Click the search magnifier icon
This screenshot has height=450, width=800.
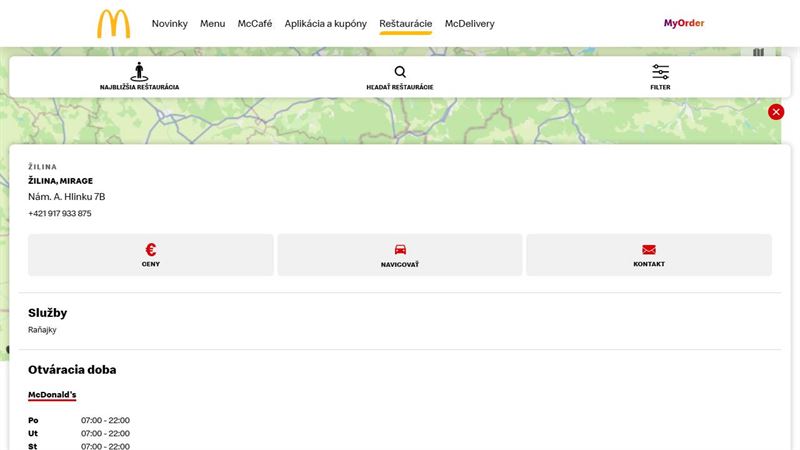tap(400, 72)
